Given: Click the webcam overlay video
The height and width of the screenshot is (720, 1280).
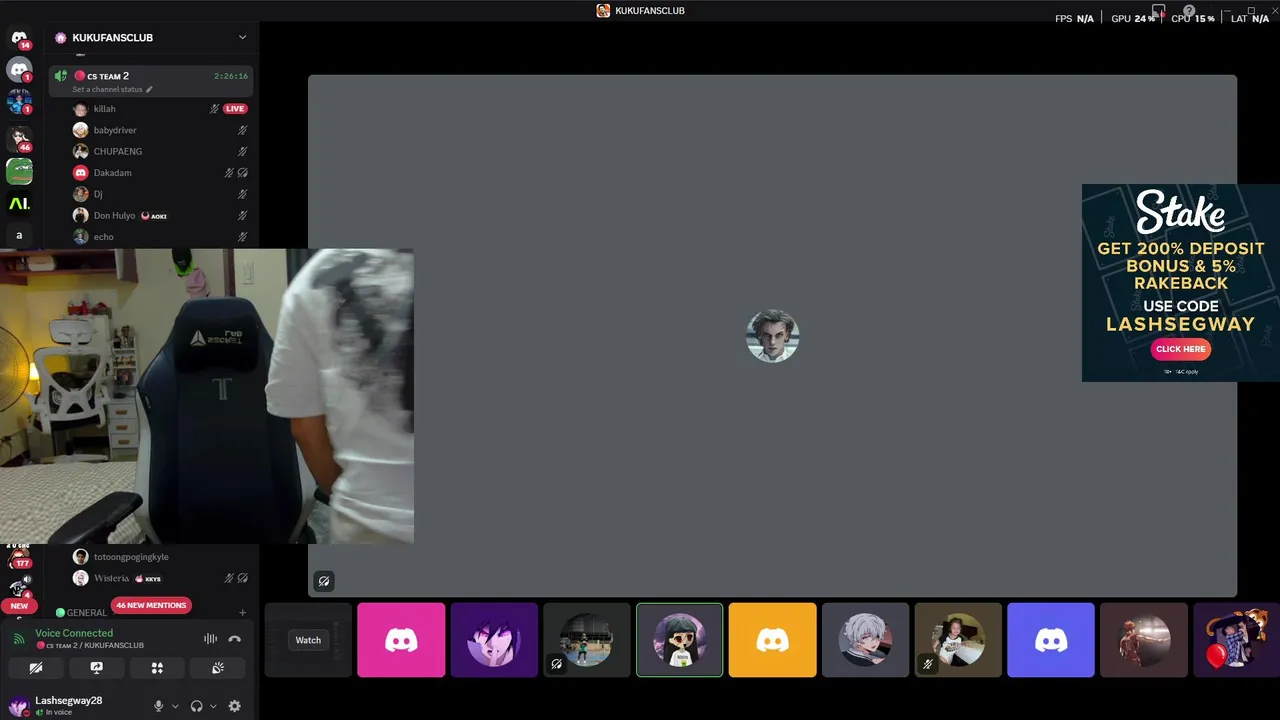Looking at the screenshot, I should pos(207,396).
